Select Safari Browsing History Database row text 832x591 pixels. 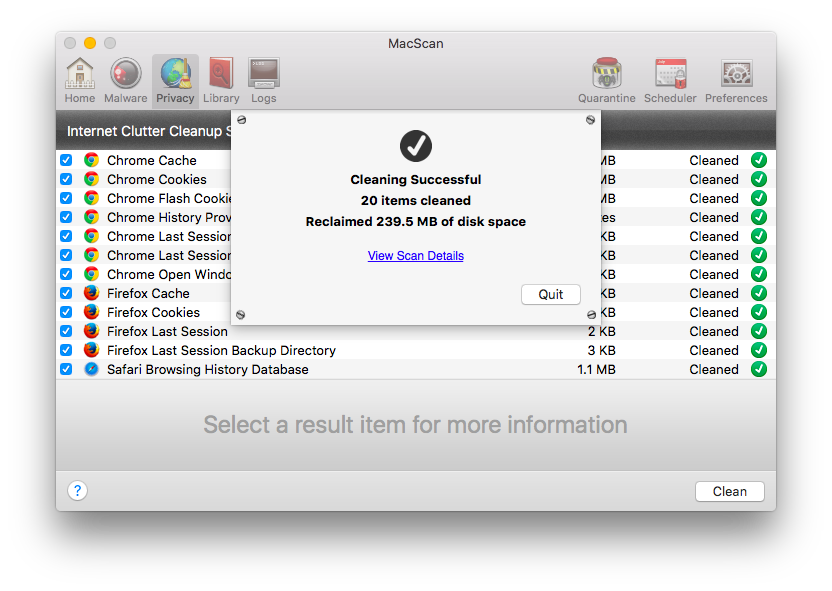[x=207, y=369]
